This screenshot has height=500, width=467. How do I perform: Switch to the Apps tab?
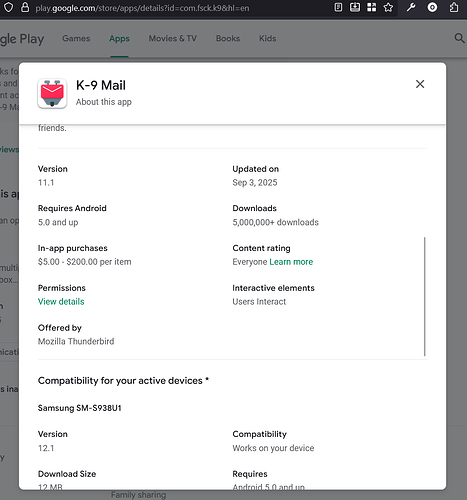119,38
